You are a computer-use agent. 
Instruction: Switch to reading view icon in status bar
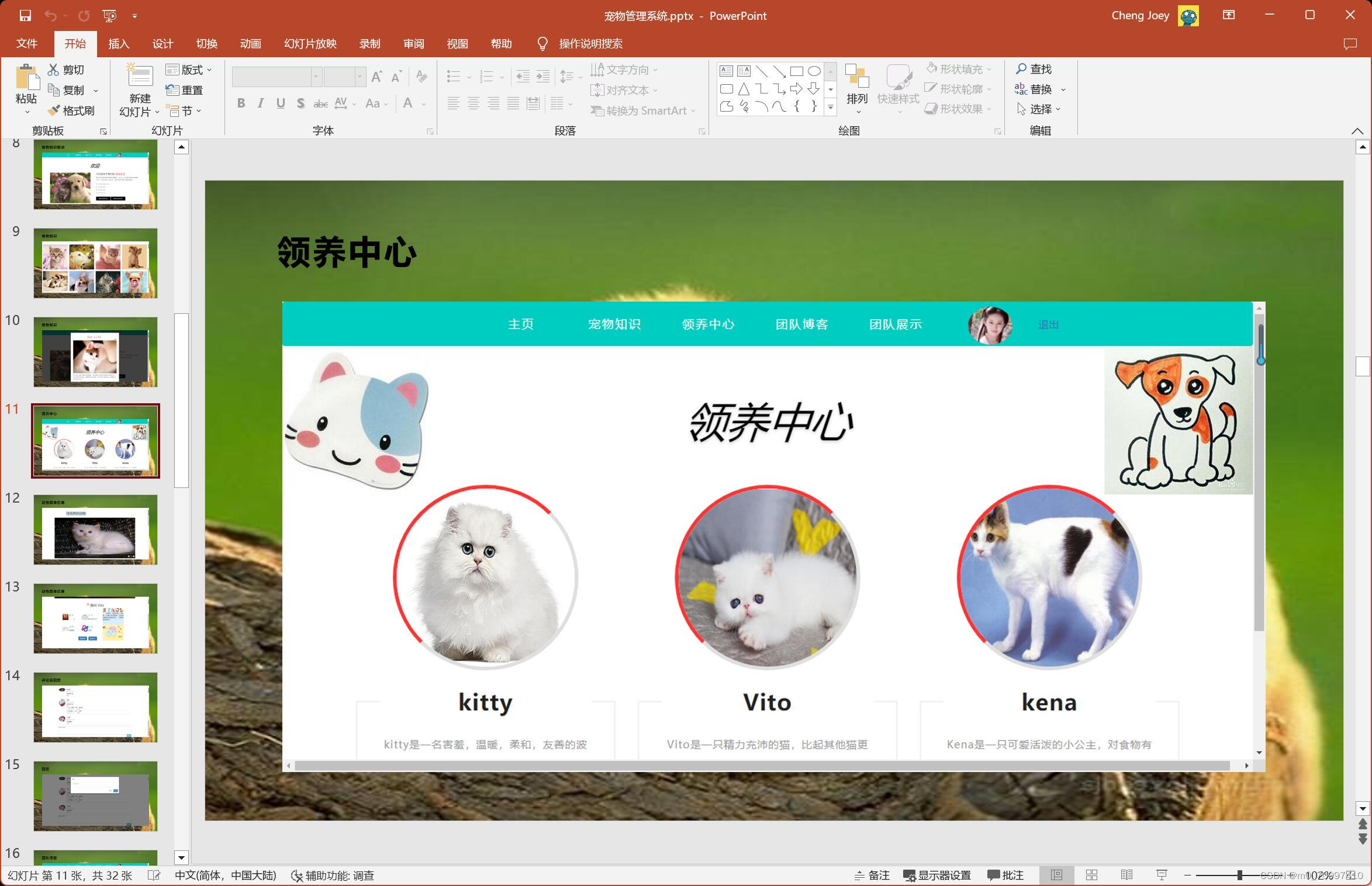[x=1126, y=875]
